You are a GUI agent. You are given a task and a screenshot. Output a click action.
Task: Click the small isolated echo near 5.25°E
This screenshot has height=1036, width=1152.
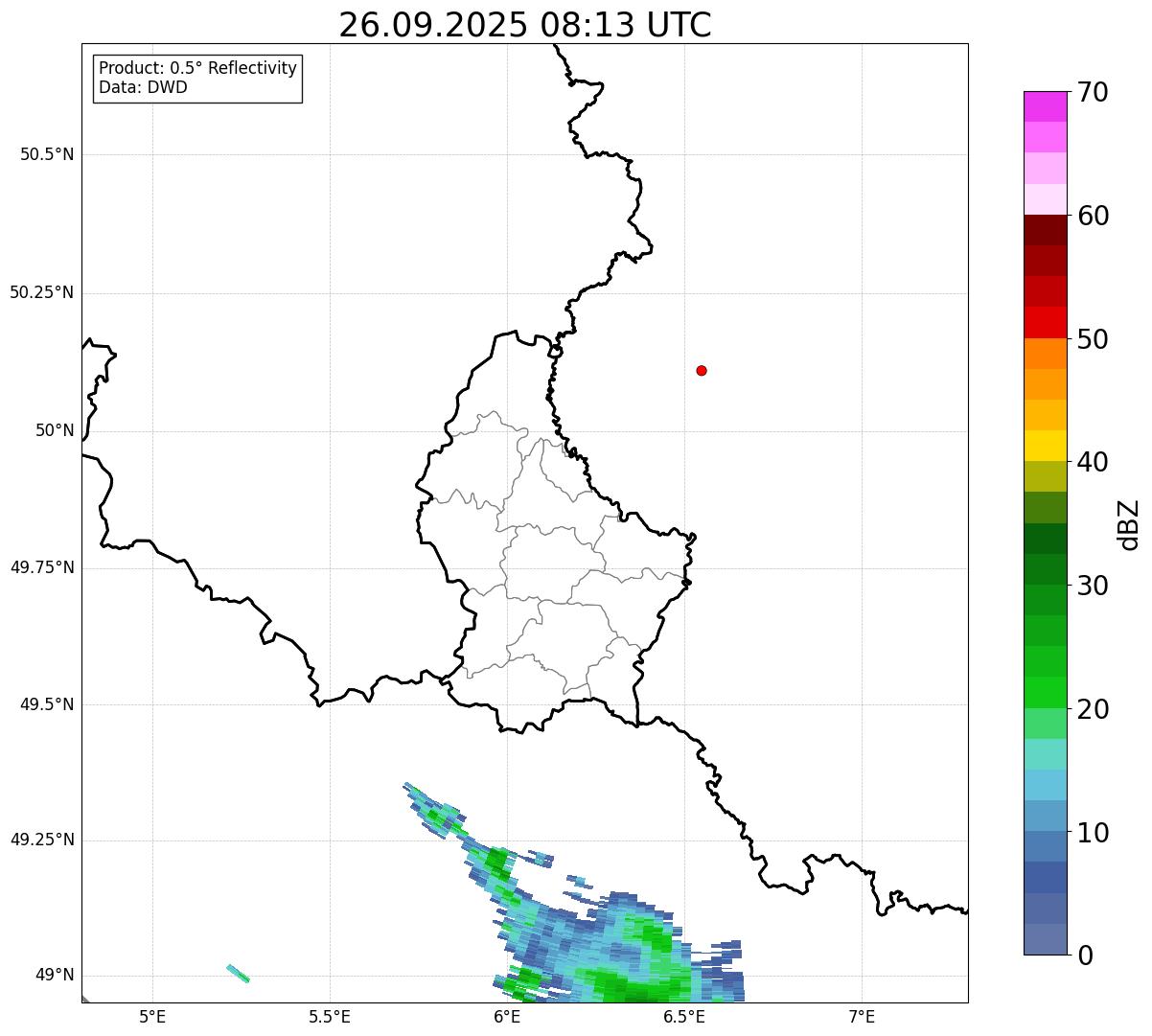click(238, 974)
